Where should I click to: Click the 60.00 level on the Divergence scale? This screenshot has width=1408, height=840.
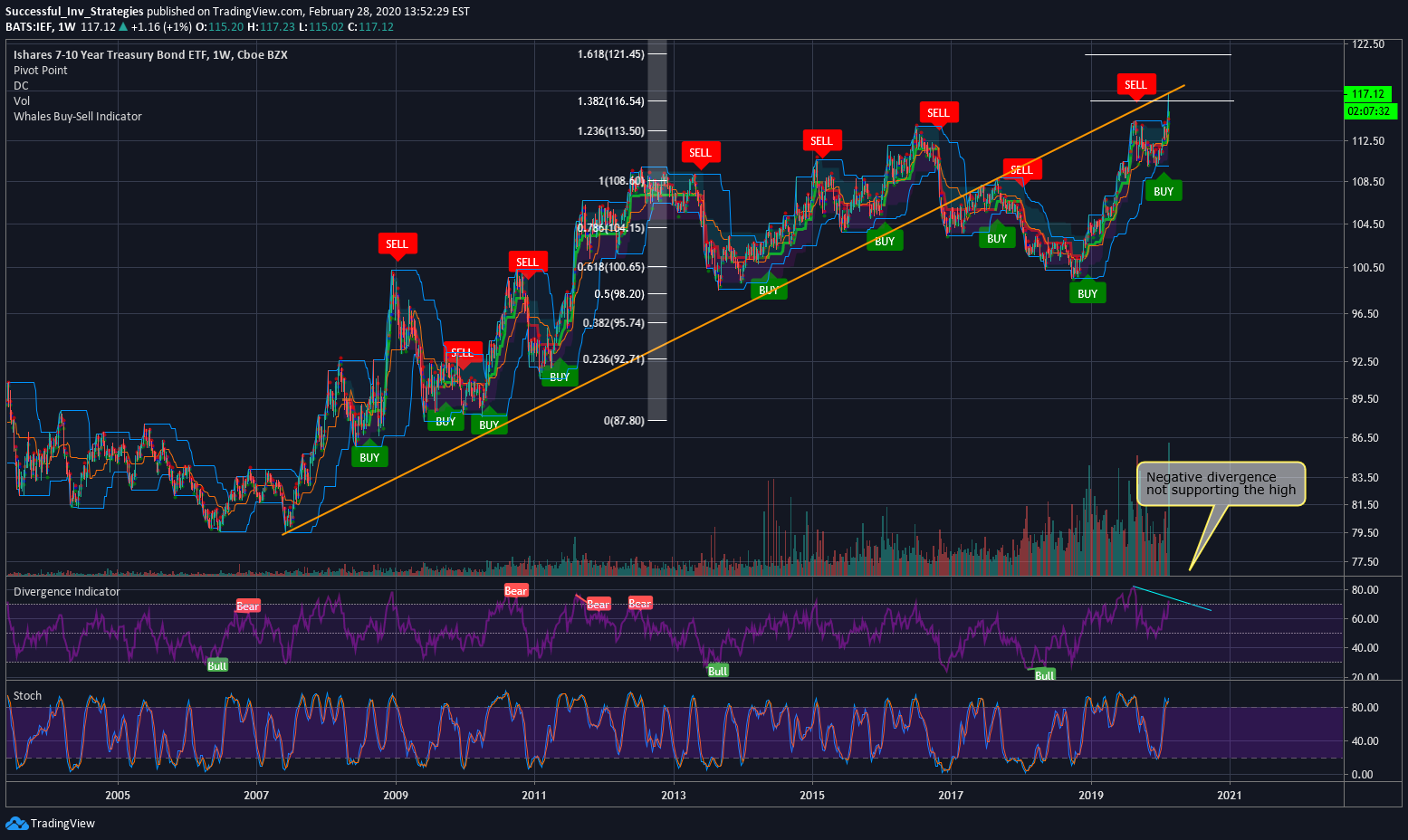tap(1365, 619)
